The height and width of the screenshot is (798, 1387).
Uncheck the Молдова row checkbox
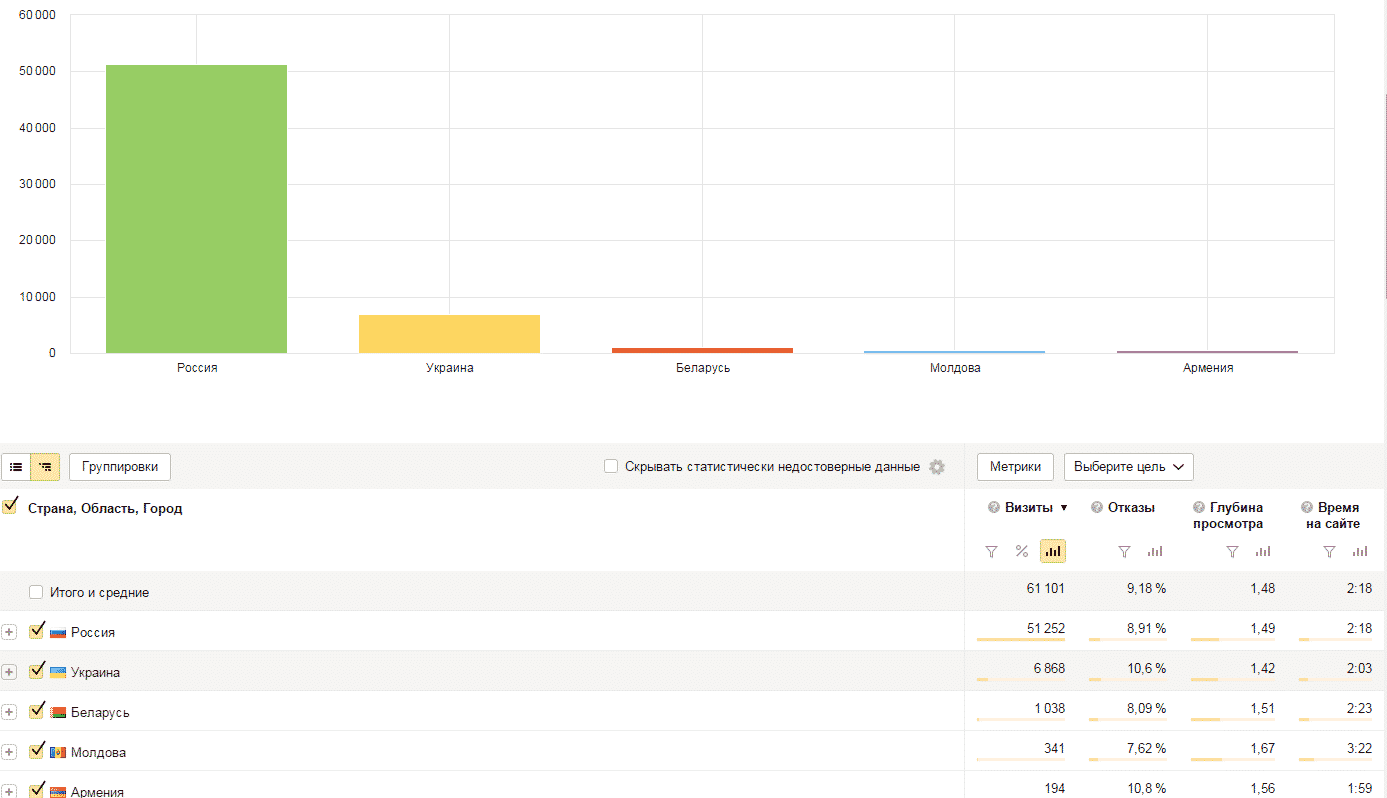[x=37, y=751]
